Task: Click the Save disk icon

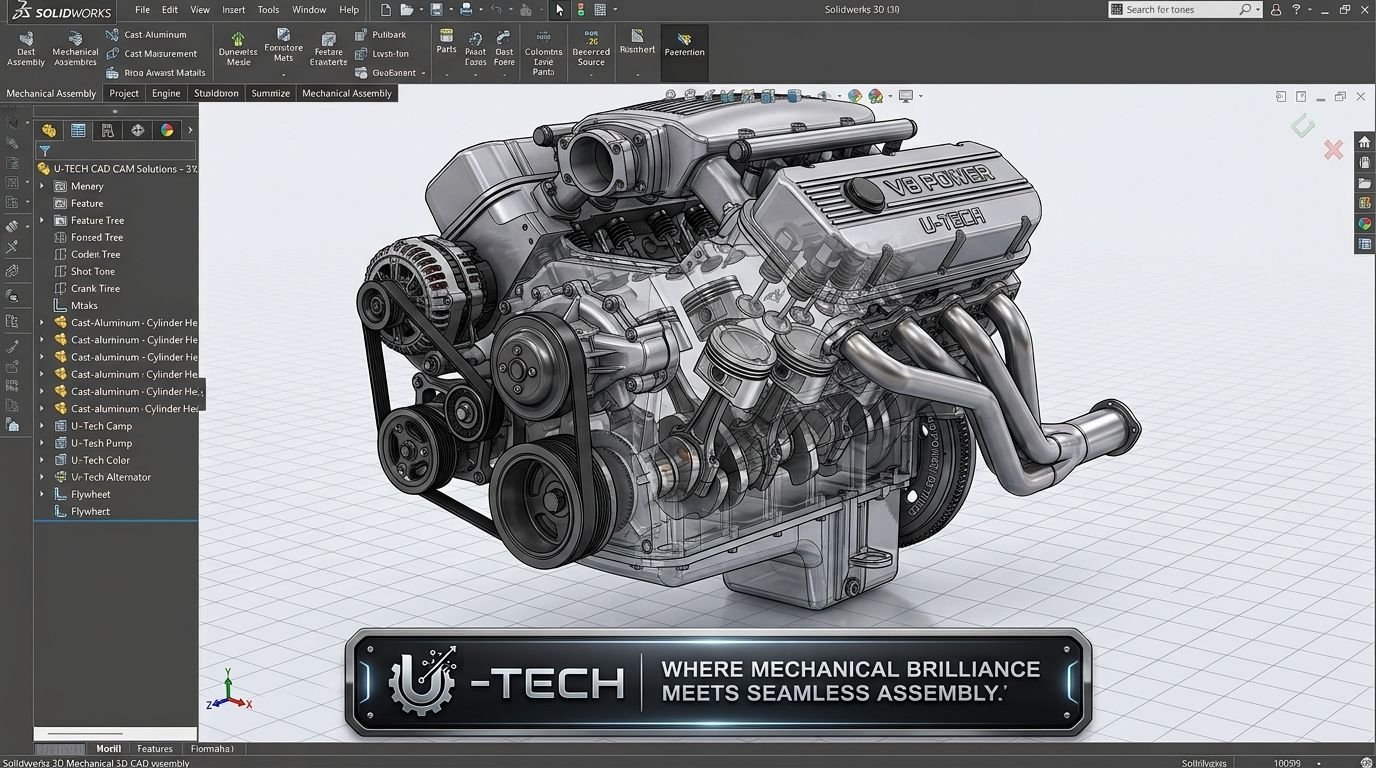Action: (436, 9)
